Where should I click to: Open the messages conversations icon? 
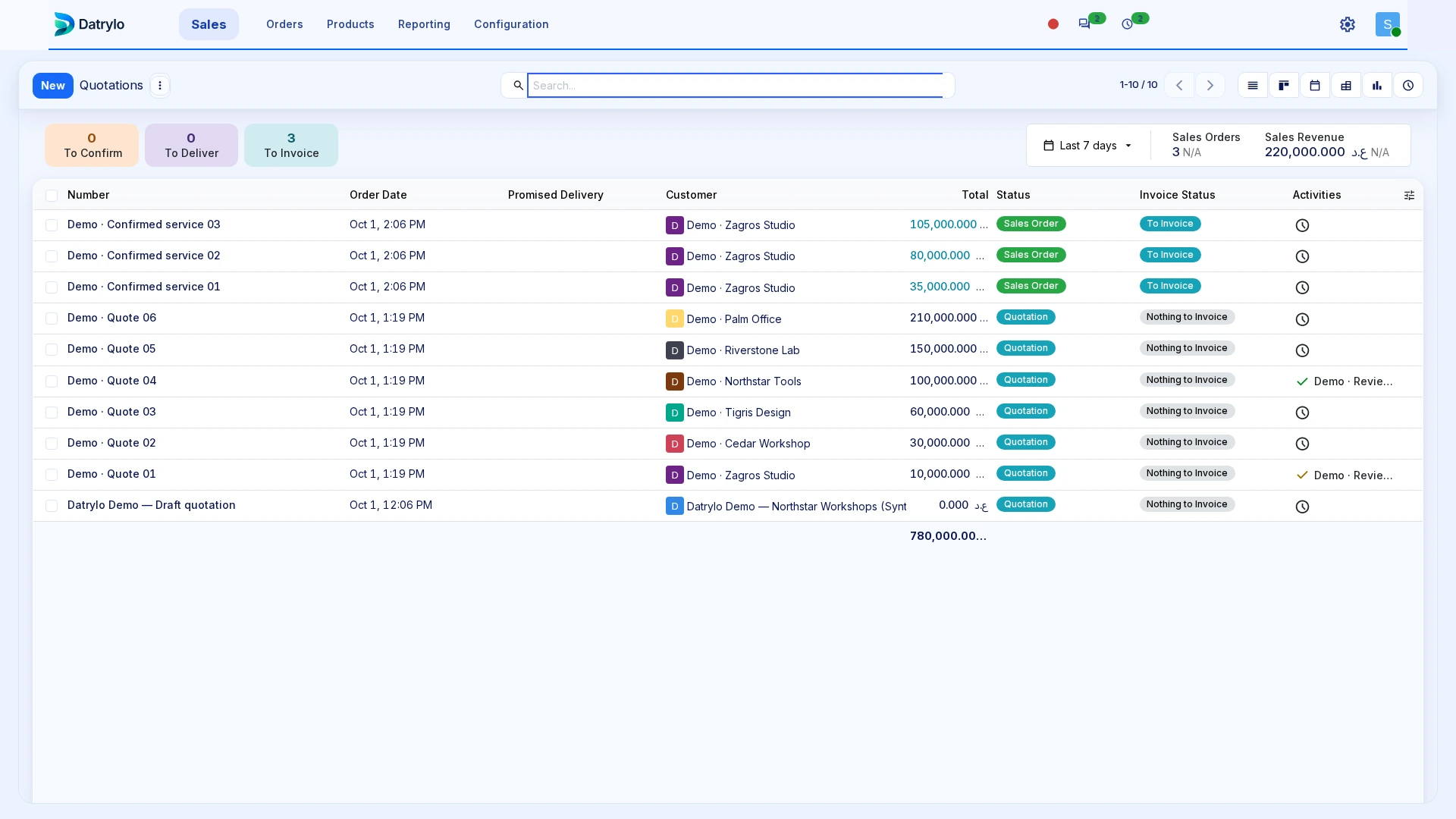pos(1084,24)
